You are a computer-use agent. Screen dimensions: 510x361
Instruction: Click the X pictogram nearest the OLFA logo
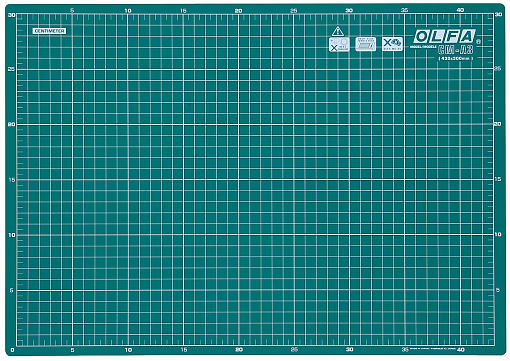(x=392, y=44)
